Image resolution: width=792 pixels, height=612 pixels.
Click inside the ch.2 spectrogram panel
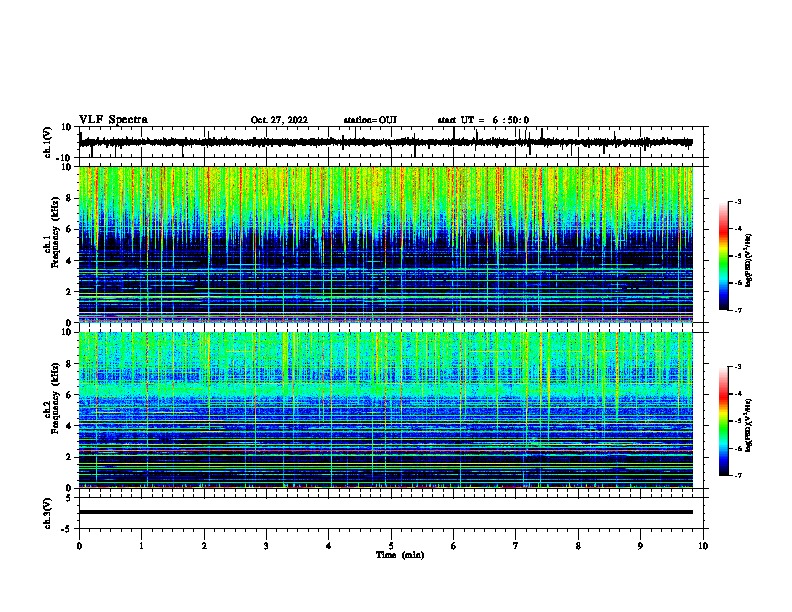386,410
